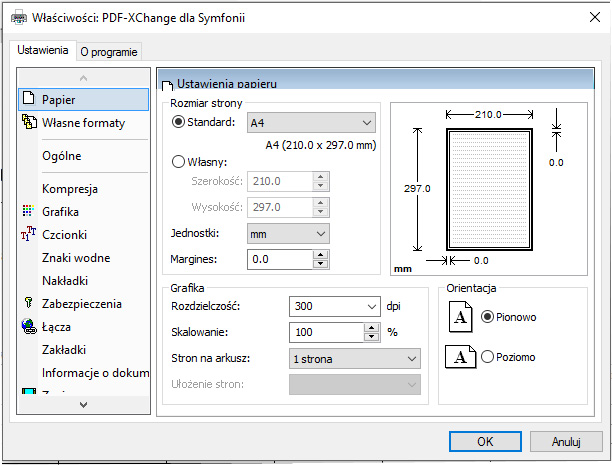Click the Łącza globe icon

point(29,326)
